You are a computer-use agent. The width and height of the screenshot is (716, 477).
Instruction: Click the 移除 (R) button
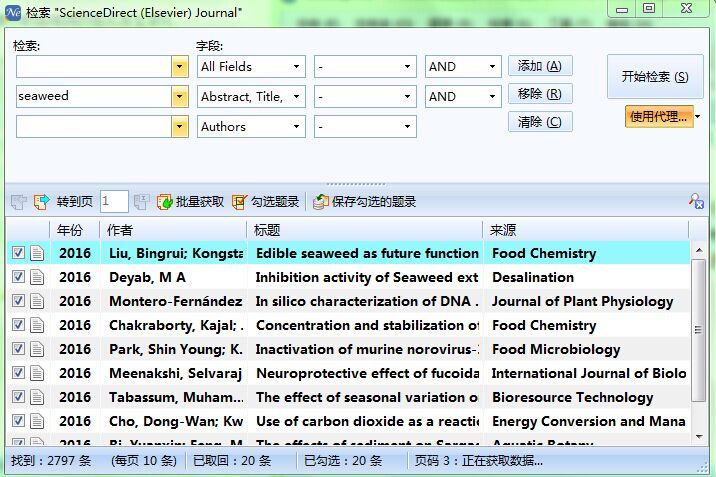tap(540, 94)
